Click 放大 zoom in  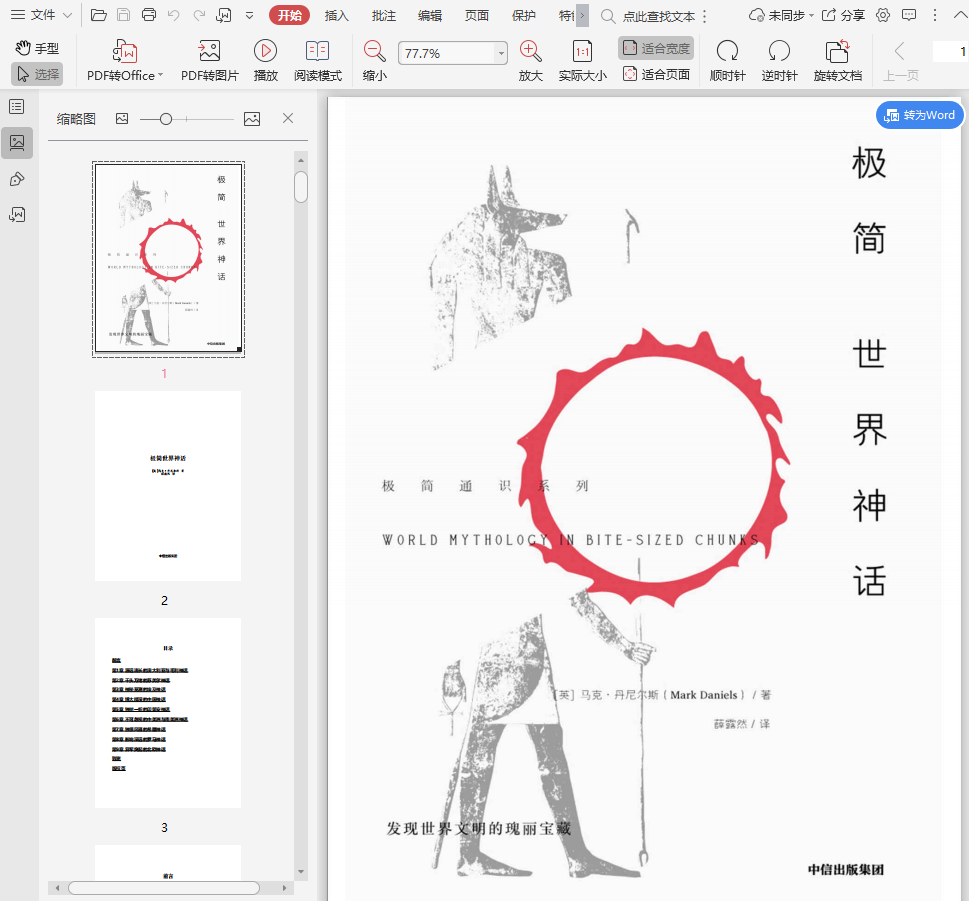[x=530, y=61]
